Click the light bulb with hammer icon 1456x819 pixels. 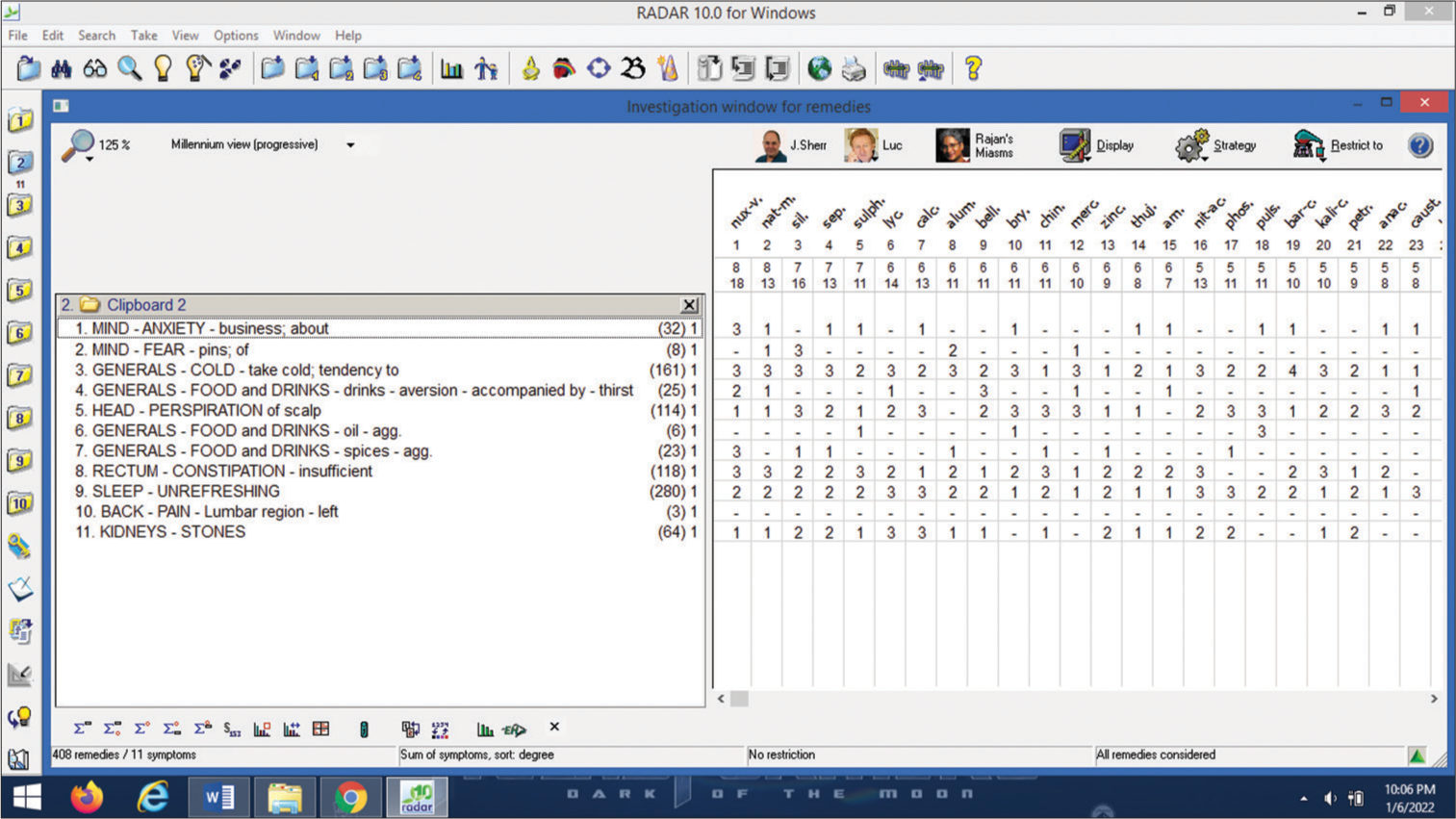tap(196, 68)
